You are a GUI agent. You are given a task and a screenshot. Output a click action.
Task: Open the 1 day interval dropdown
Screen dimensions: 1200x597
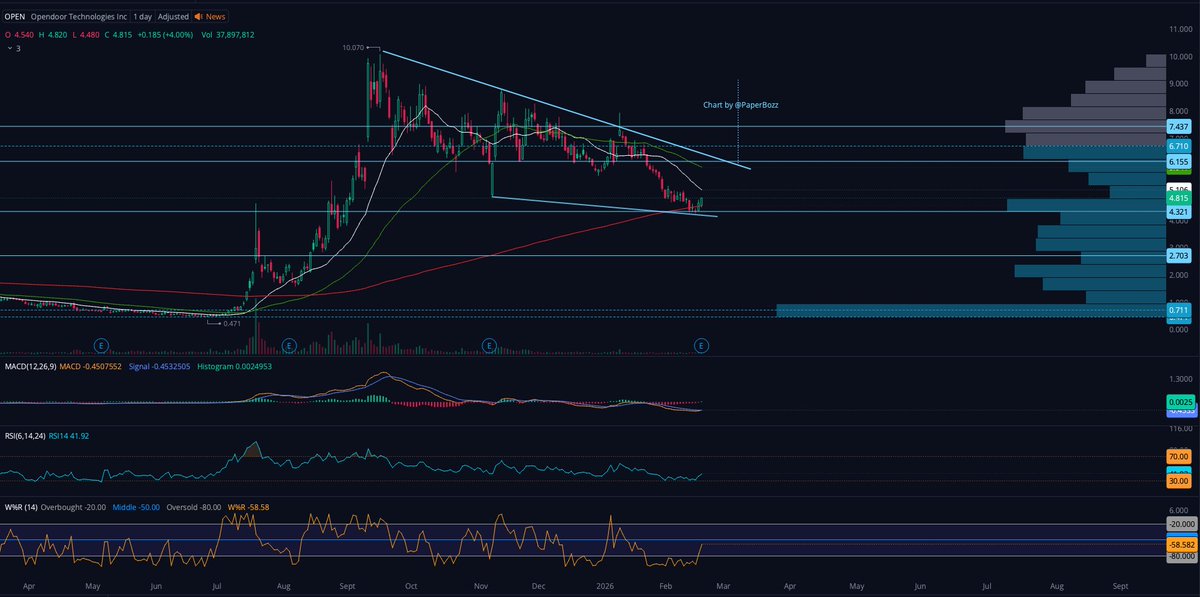[142, 16]
